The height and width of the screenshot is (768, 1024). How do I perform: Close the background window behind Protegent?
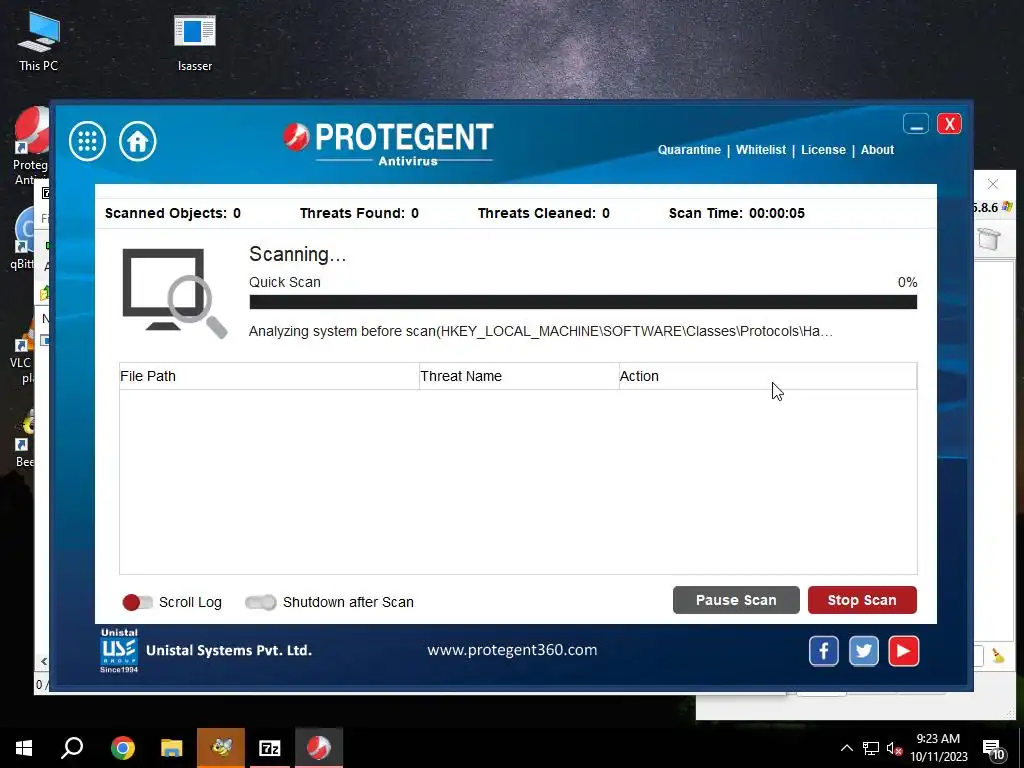pos(993,184)
